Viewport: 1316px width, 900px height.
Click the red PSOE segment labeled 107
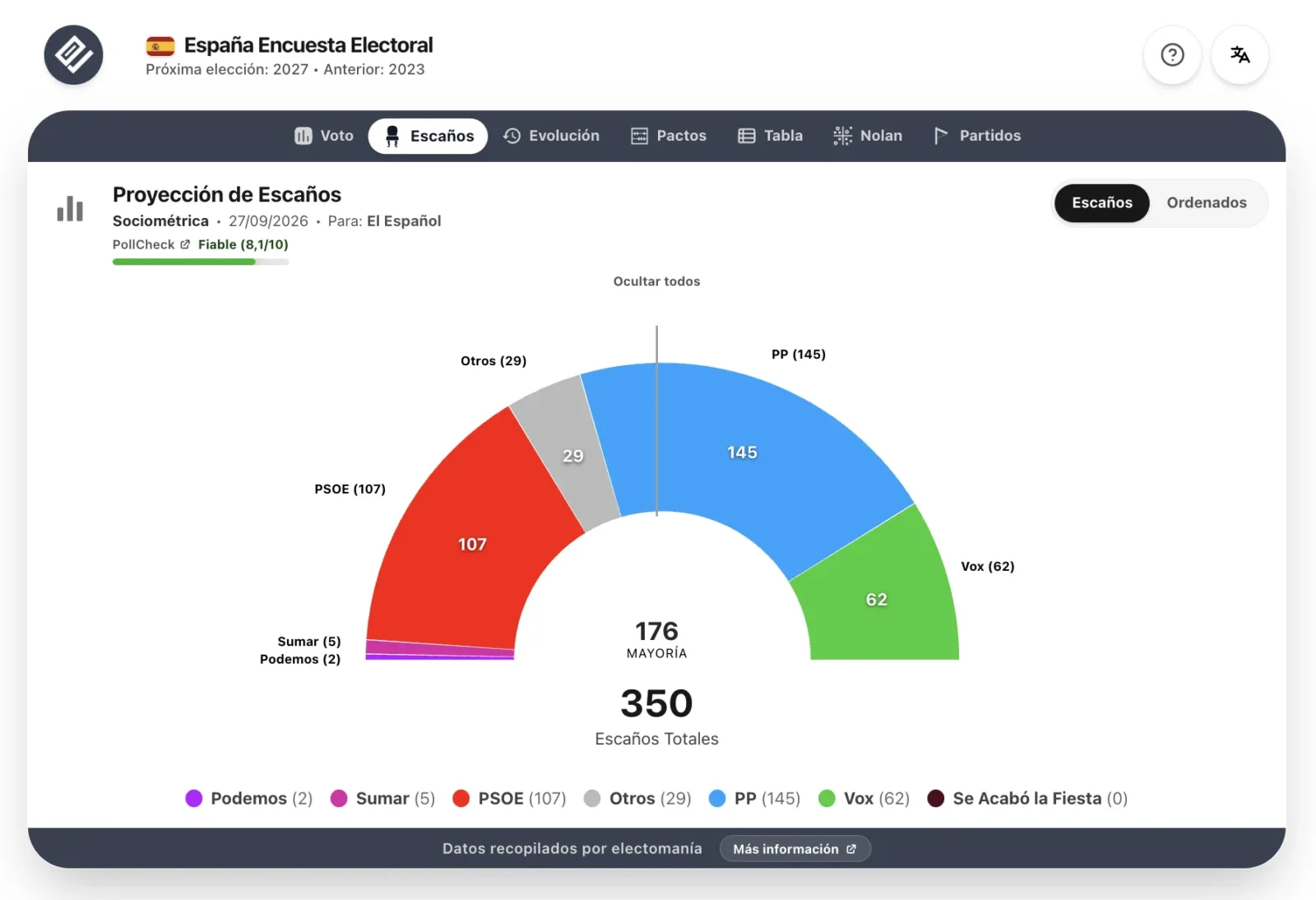coord(472,544)
